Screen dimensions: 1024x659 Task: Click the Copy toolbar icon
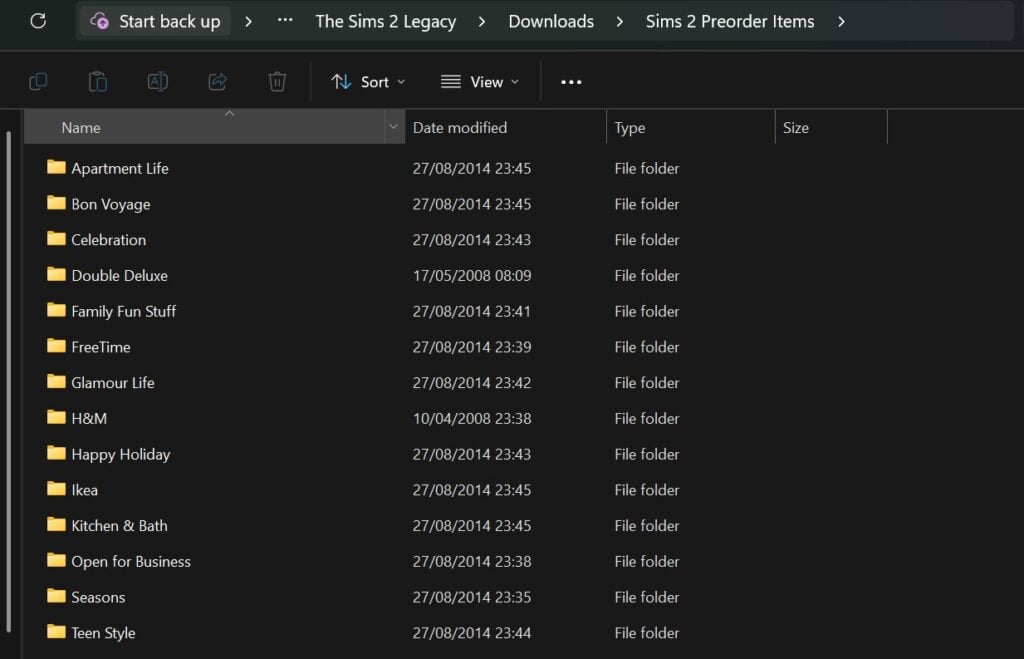(38, 82)
